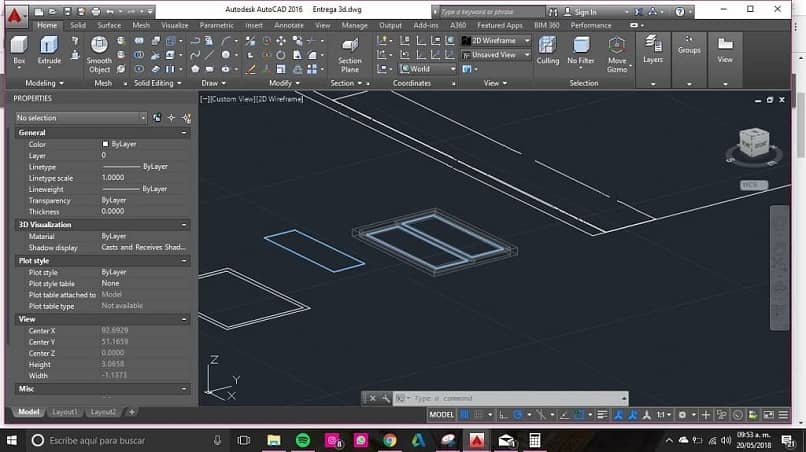The width and height of the screenshot is (806, 452).
Task: Expand the Draw panel dropdown
Action: coord(214,83)
